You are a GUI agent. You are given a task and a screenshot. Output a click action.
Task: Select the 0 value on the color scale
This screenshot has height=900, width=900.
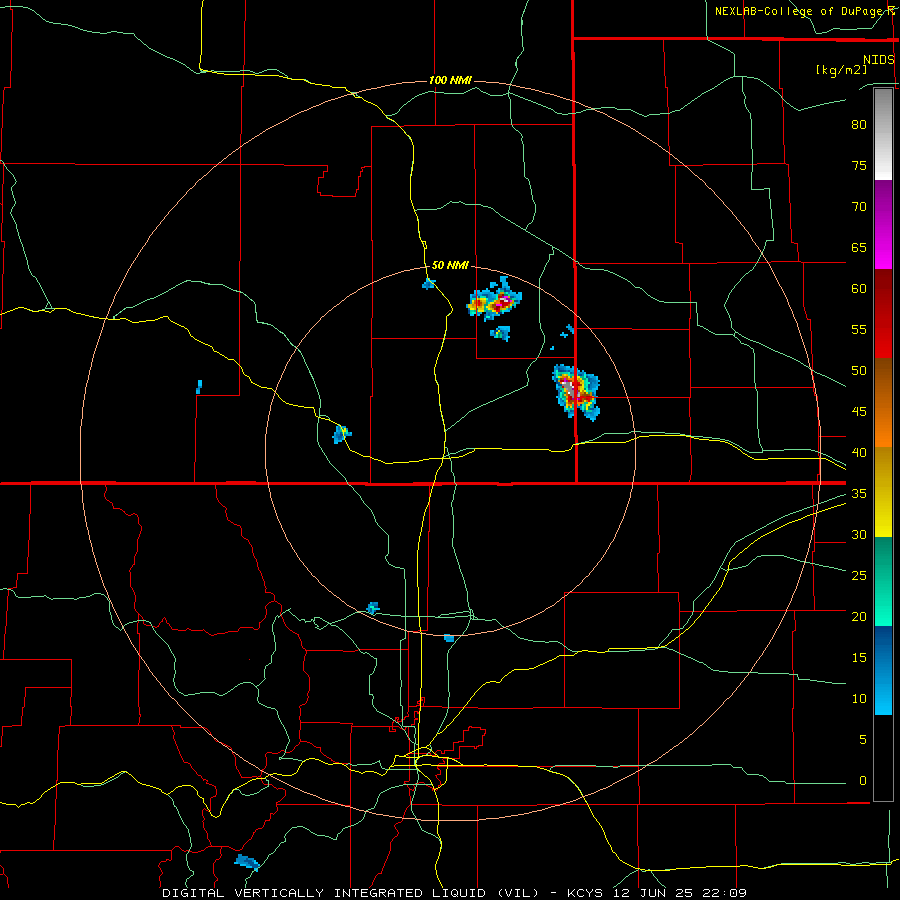863,781
